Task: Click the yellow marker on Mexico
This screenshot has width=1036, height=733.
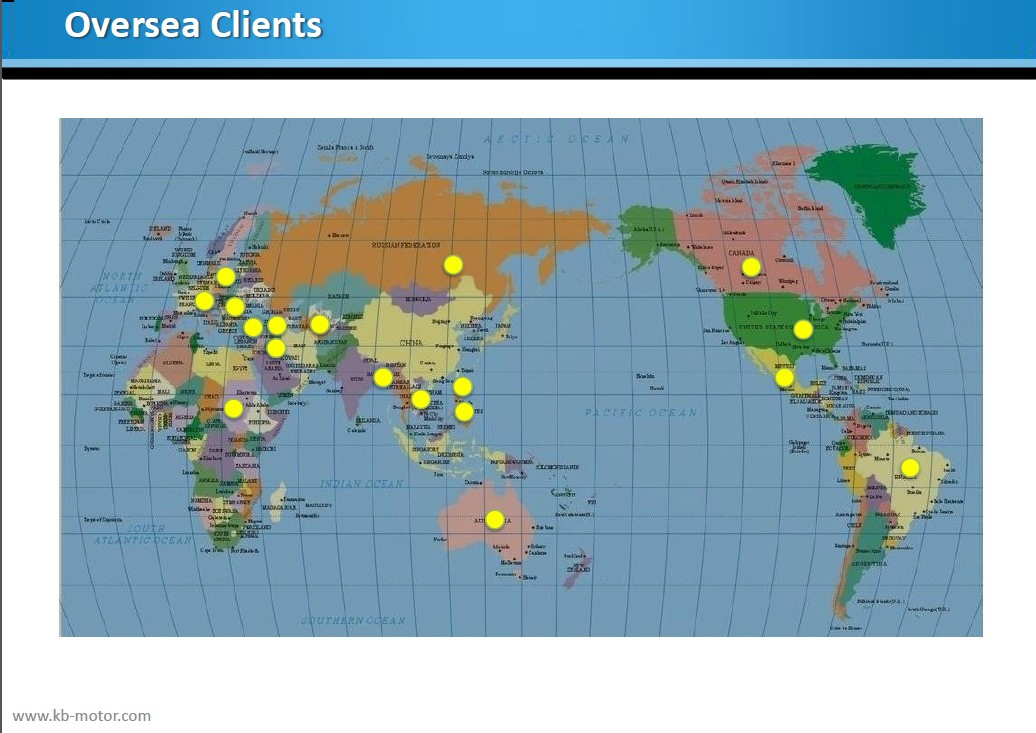Action: pos(785,378)
